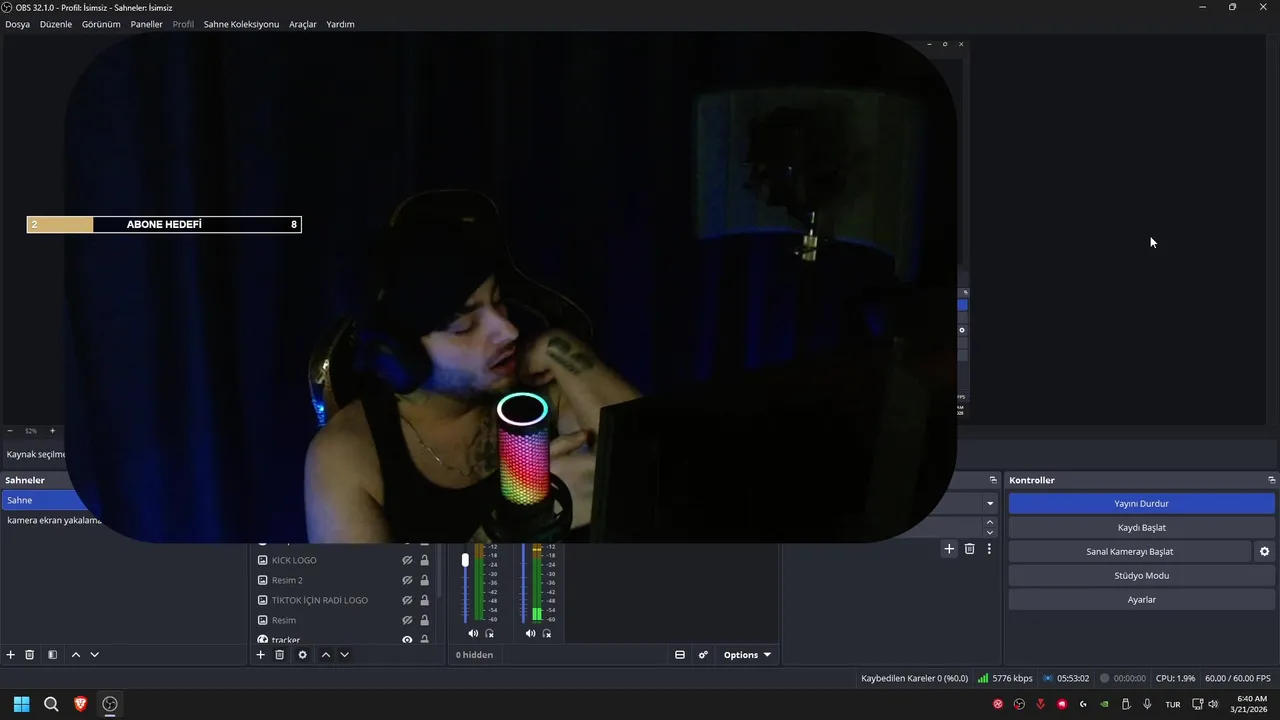Image resolution: width=1280 pixels, height=720 pixels.
Task: Unlock the Resim source
Action: point(424,620)
